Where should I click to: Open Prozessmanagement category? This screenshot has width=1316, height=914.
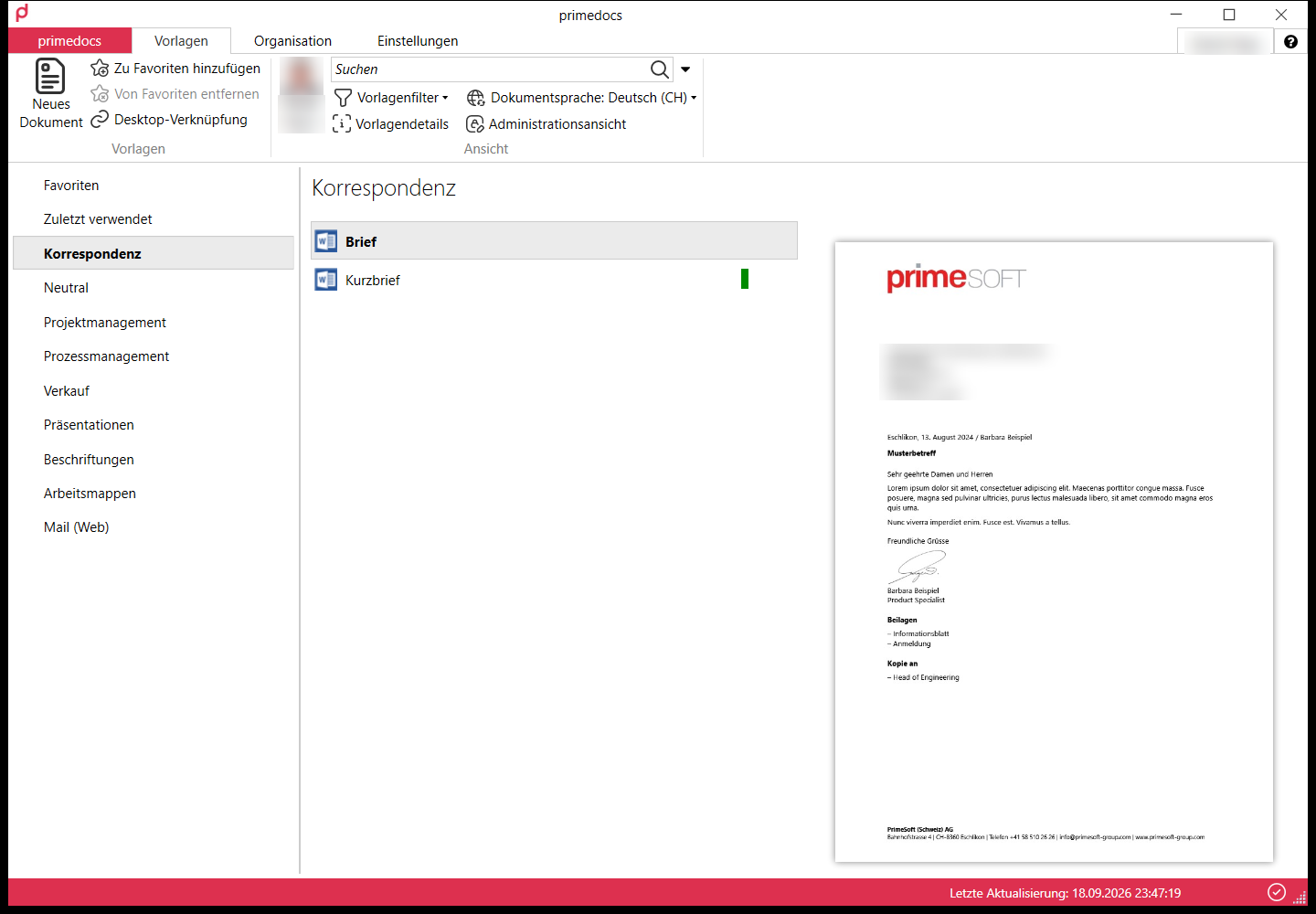[154, 356]
